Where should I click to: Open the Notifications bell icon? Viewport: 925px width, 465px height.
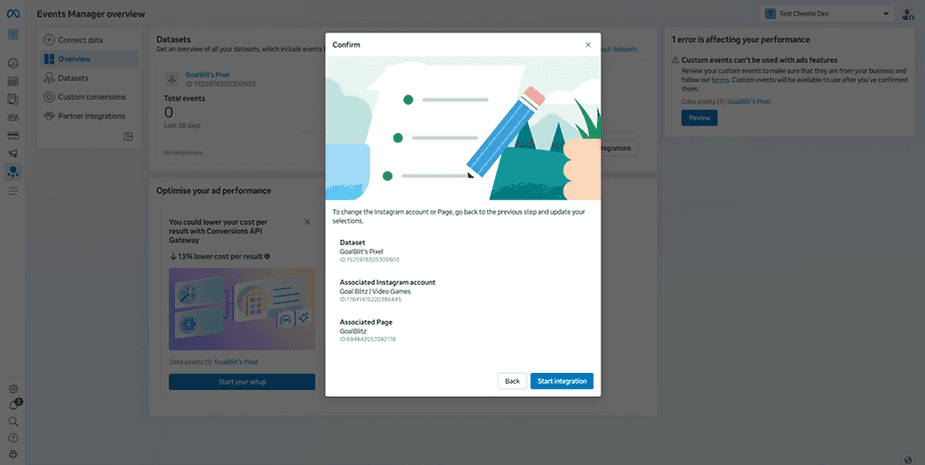coord(13,405)
